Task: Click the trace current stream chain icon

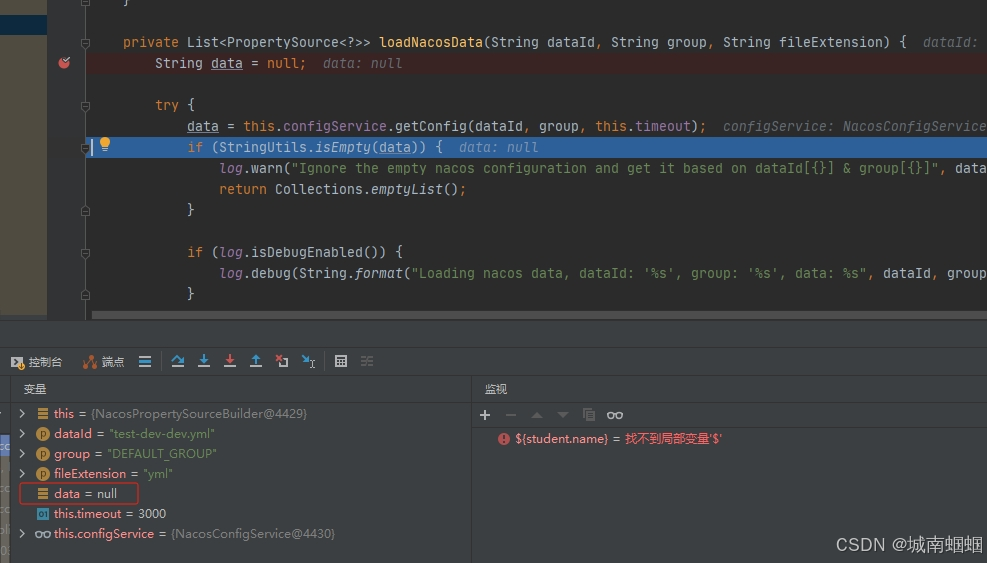Action: [x=366, y=361]
